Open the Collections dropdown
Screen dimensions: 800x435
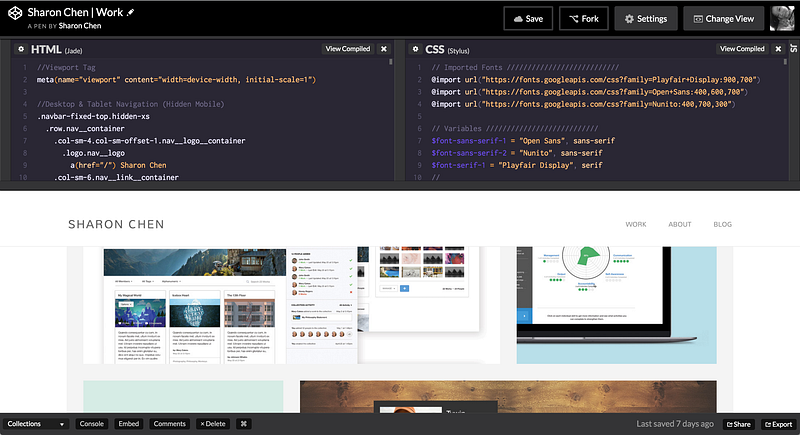tap(36, 424)
